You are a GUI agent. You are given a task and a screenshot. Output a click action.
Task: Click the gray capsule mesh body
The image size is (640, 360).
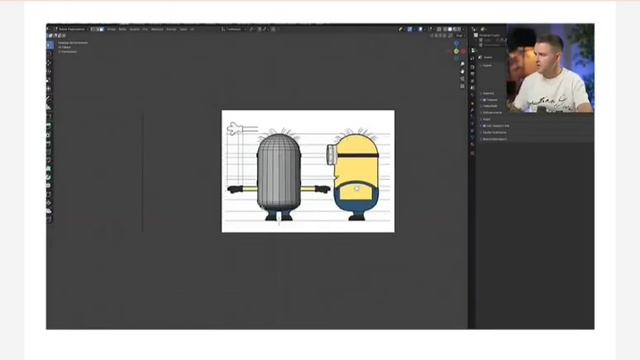[x=279, y=171]
